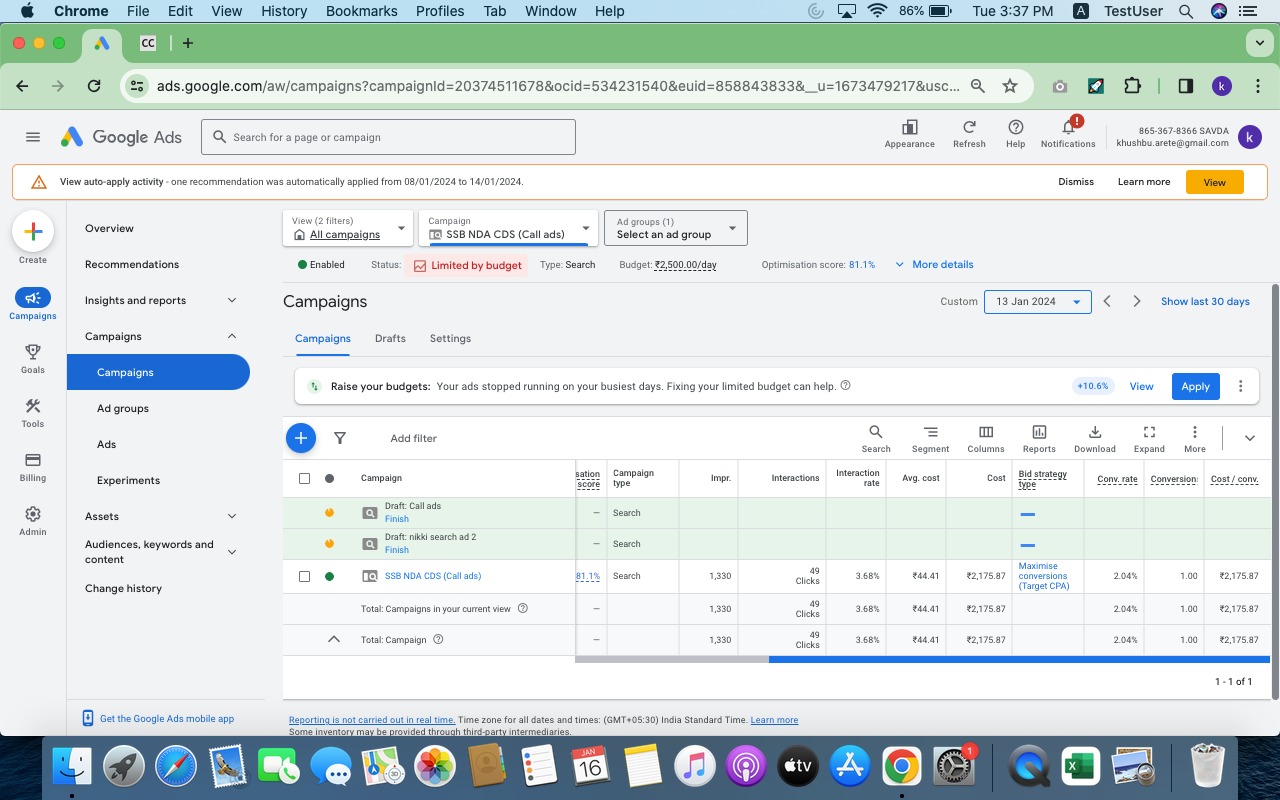The image size is (1280, 800).
Task: Open the Notifications bell
Action: coord(1067,130)
